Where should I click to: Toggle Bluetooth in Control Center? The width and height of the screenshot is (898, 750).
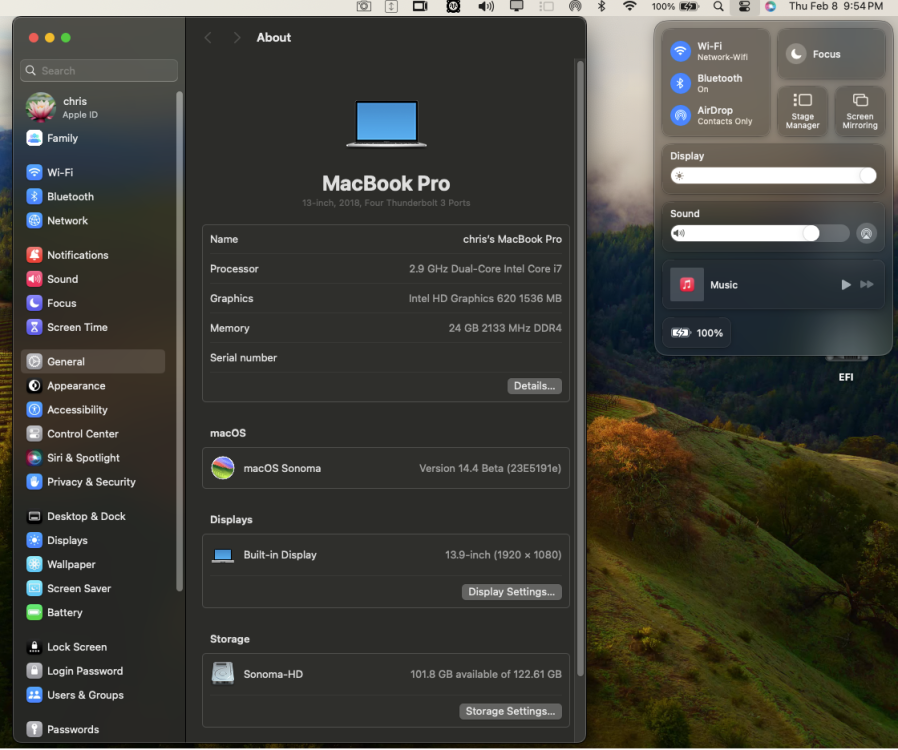coord(680,83)
